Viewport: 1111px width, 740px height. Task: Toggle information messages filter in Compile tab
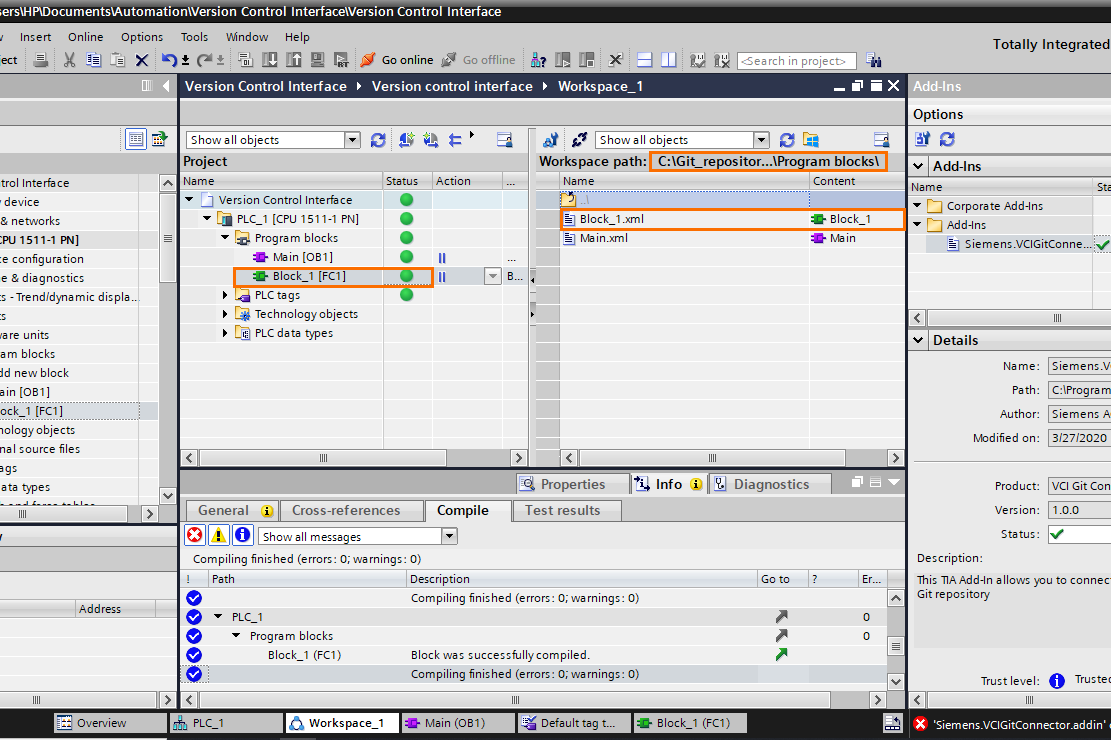242,535
